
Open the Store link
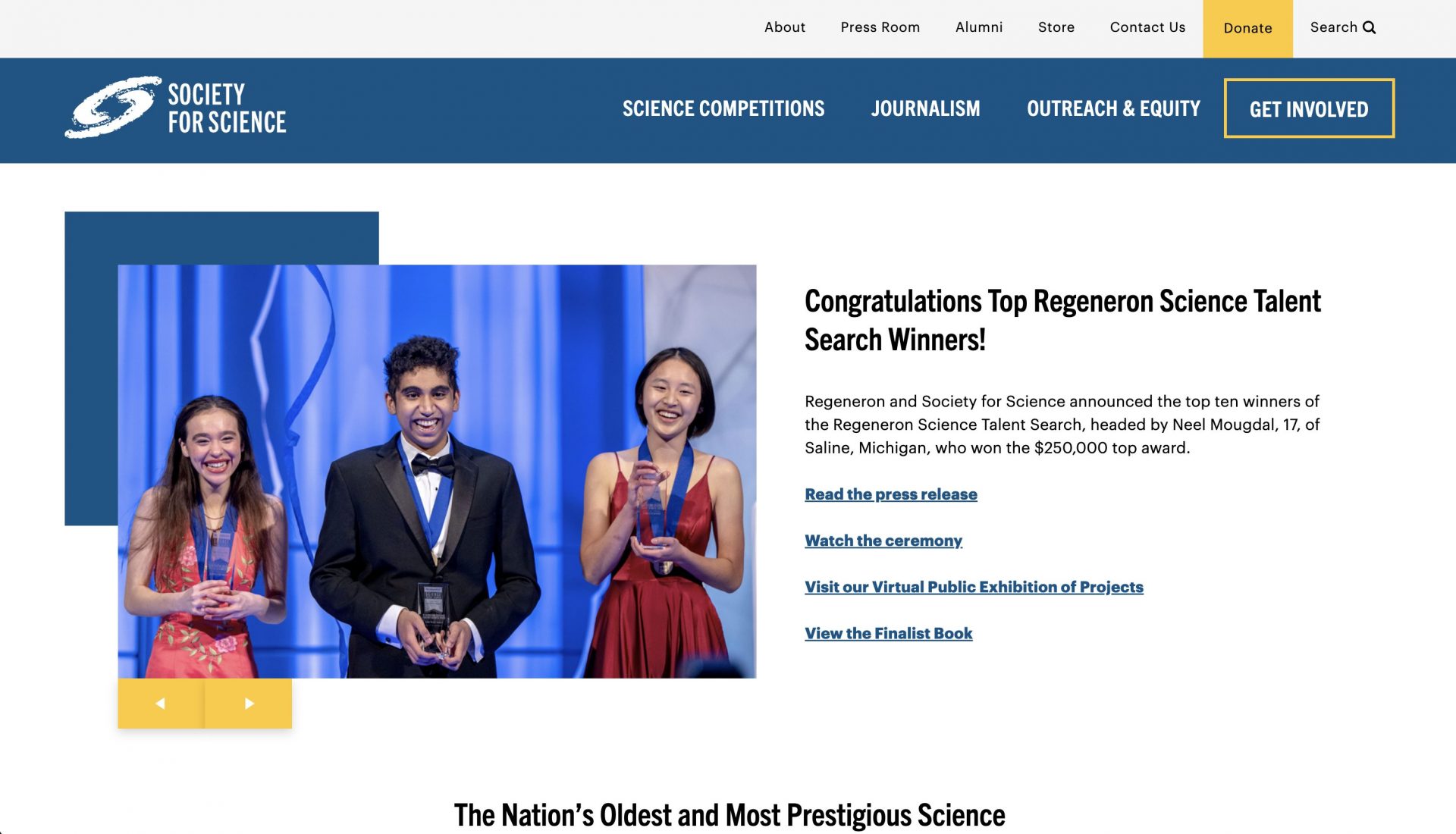(x=1056, y=27)
